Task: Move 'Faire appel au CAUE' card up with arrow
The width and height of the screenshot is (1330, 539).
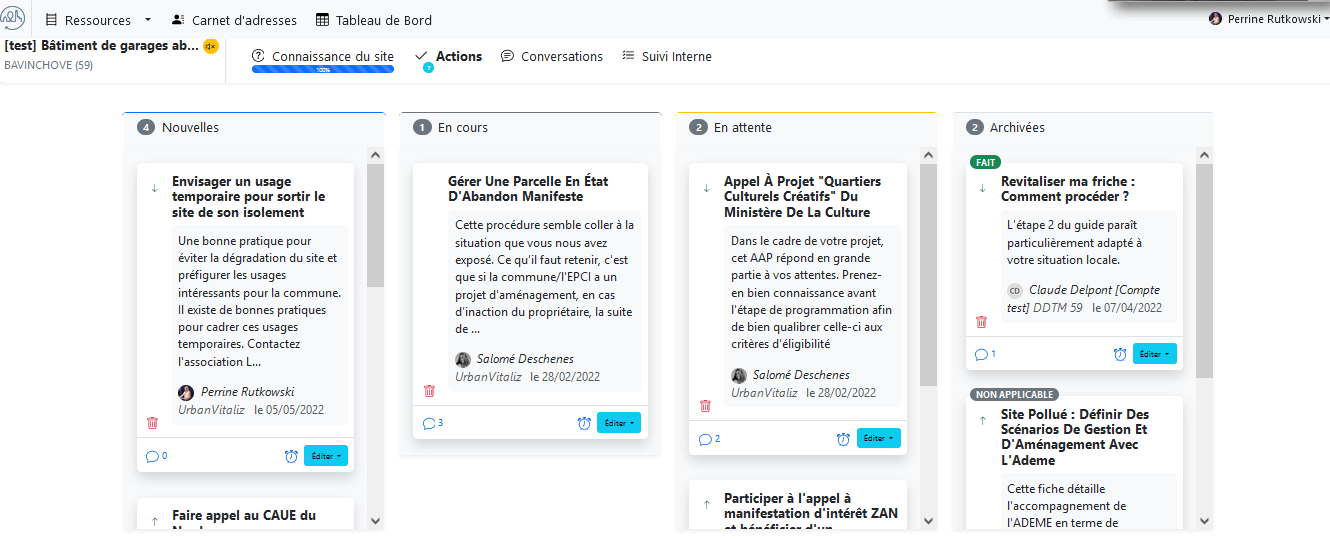Action: point(155,521)
